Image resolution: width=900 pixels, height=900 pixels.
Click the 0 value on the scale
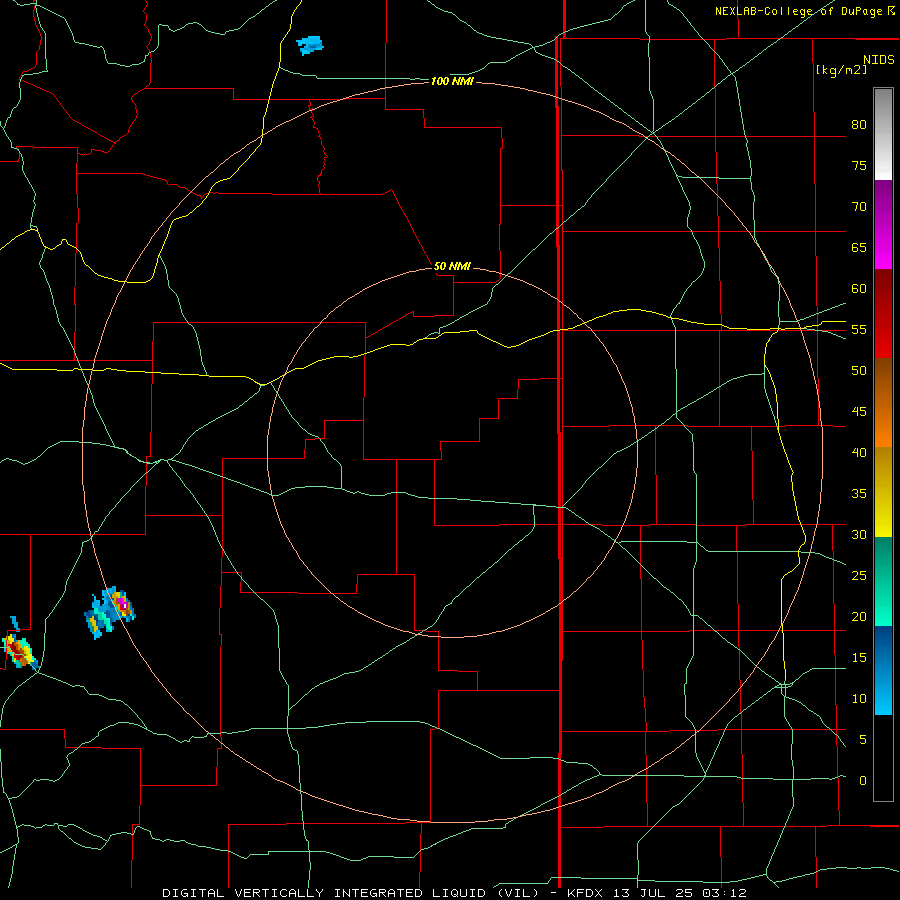point(863,781)
